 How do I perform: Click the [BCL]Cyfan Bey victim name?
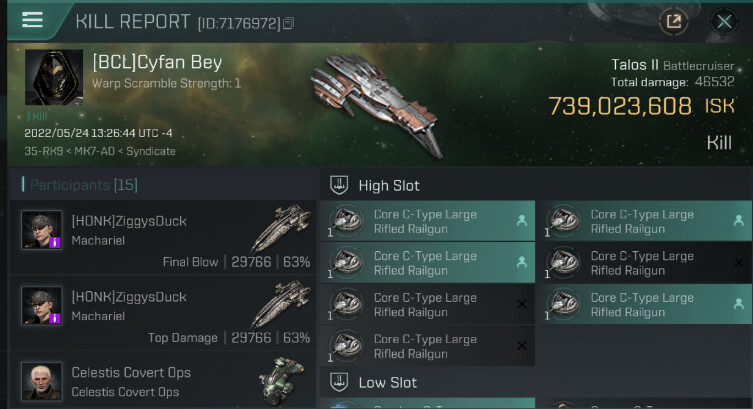[157, 62]
